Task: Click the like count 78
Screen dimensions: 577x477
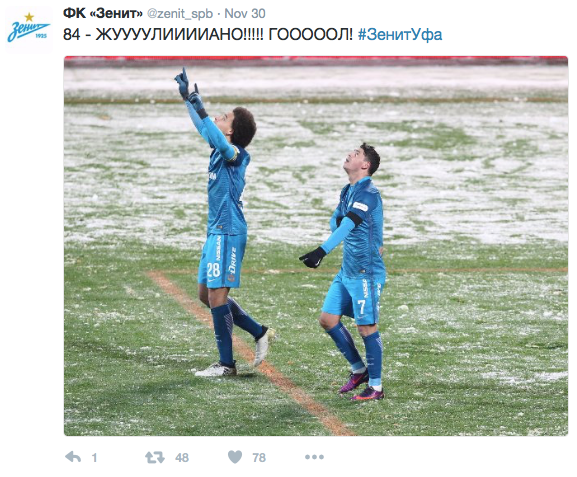Action: [x=259, y=457]
